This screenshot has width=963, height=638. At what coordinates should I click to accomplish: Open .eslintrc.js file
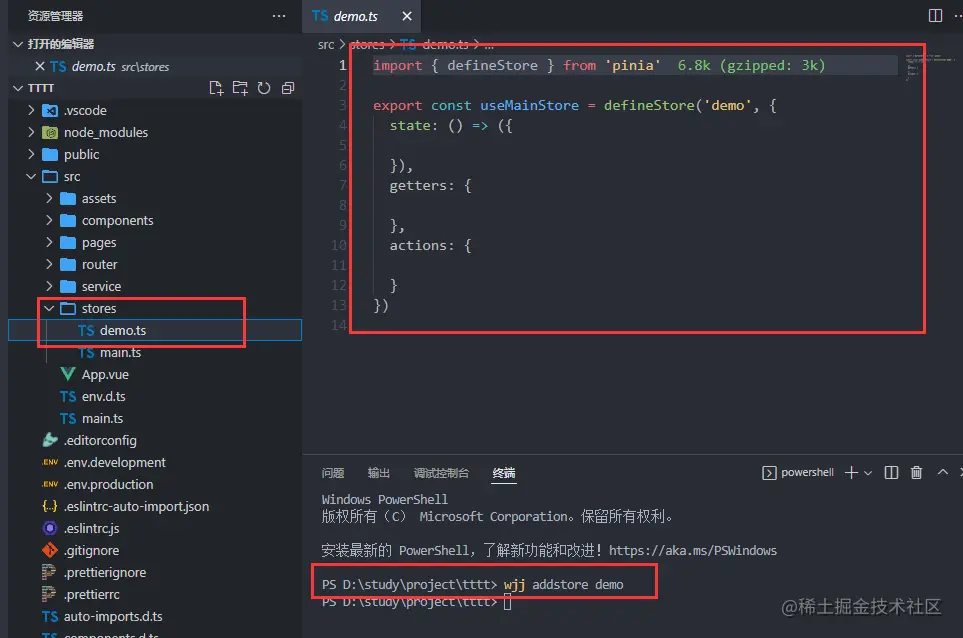pos(155,529)
